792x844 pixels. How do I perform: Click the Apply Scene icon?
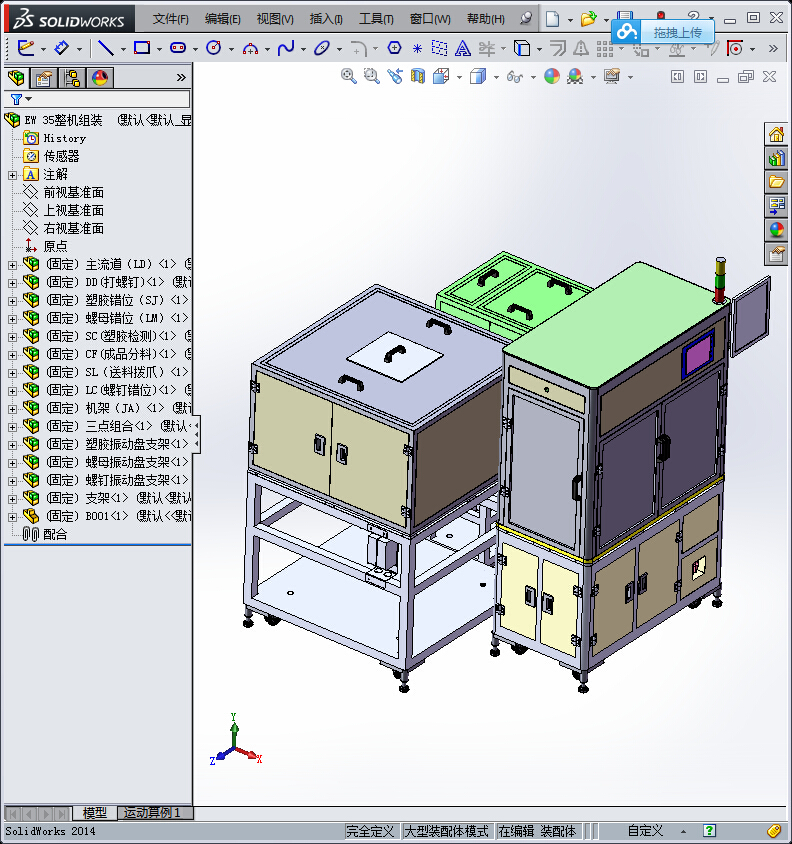(575, 76)
